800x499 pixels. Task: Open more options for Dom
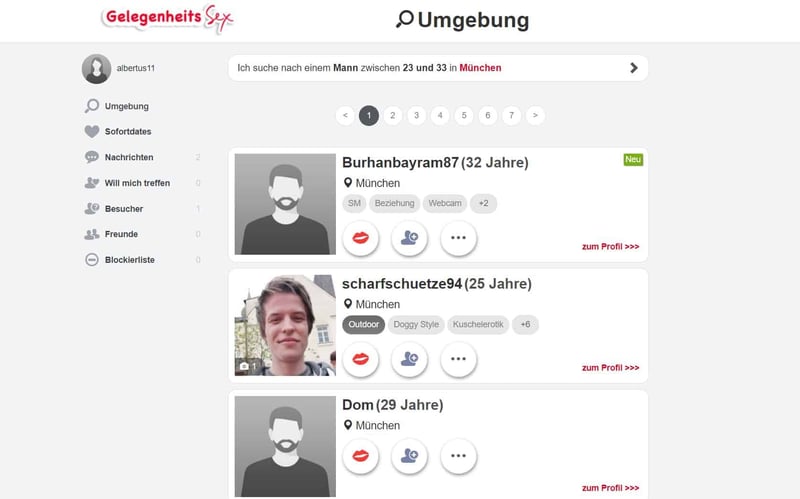click(x=458, y=456)
